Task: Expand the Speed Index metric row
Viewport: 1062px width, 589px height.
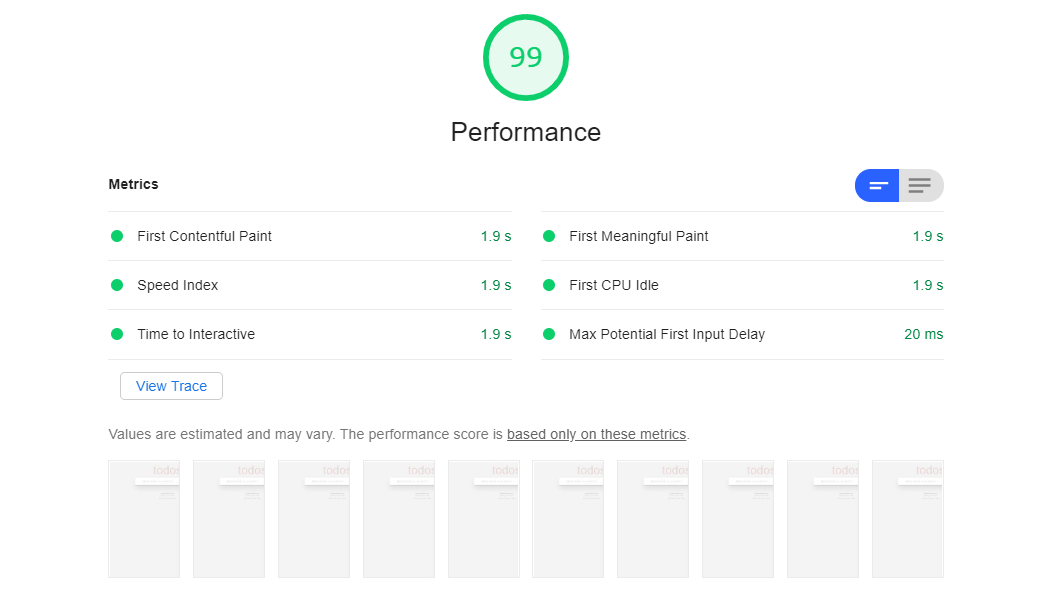Action: click(x=310, y=285)
